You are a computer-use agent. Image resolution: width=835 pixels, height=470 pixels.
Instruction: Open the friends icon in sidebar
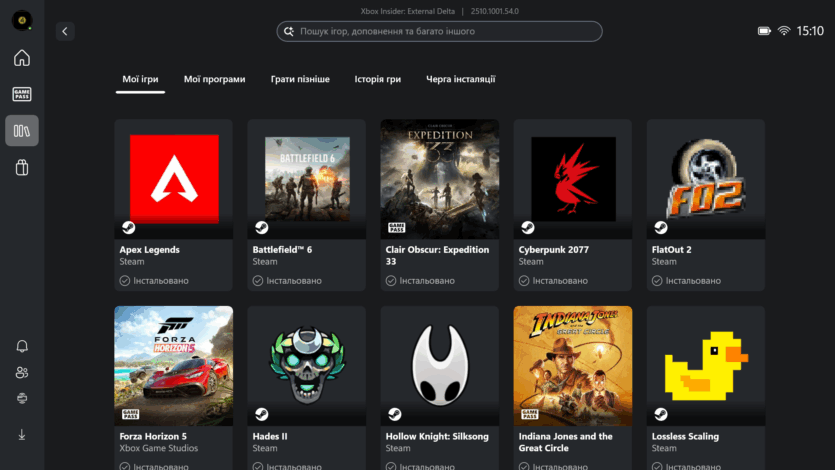(x=21, y=372)
